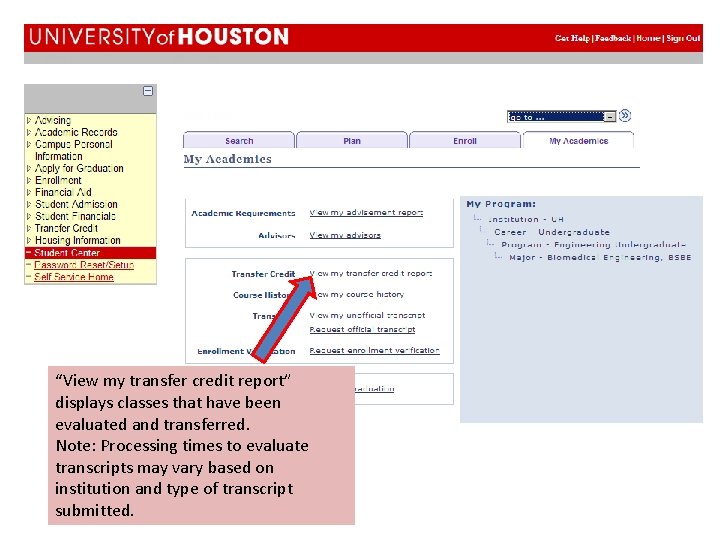
Task: Click the go arrow beside the dropdown
Action: pyautogui.click(x=625, y=115)
